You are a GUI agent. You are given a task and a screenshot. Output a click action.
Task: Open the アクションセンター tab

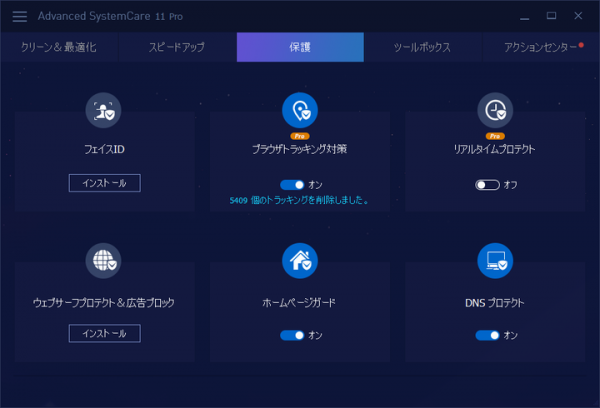point(541,47)
